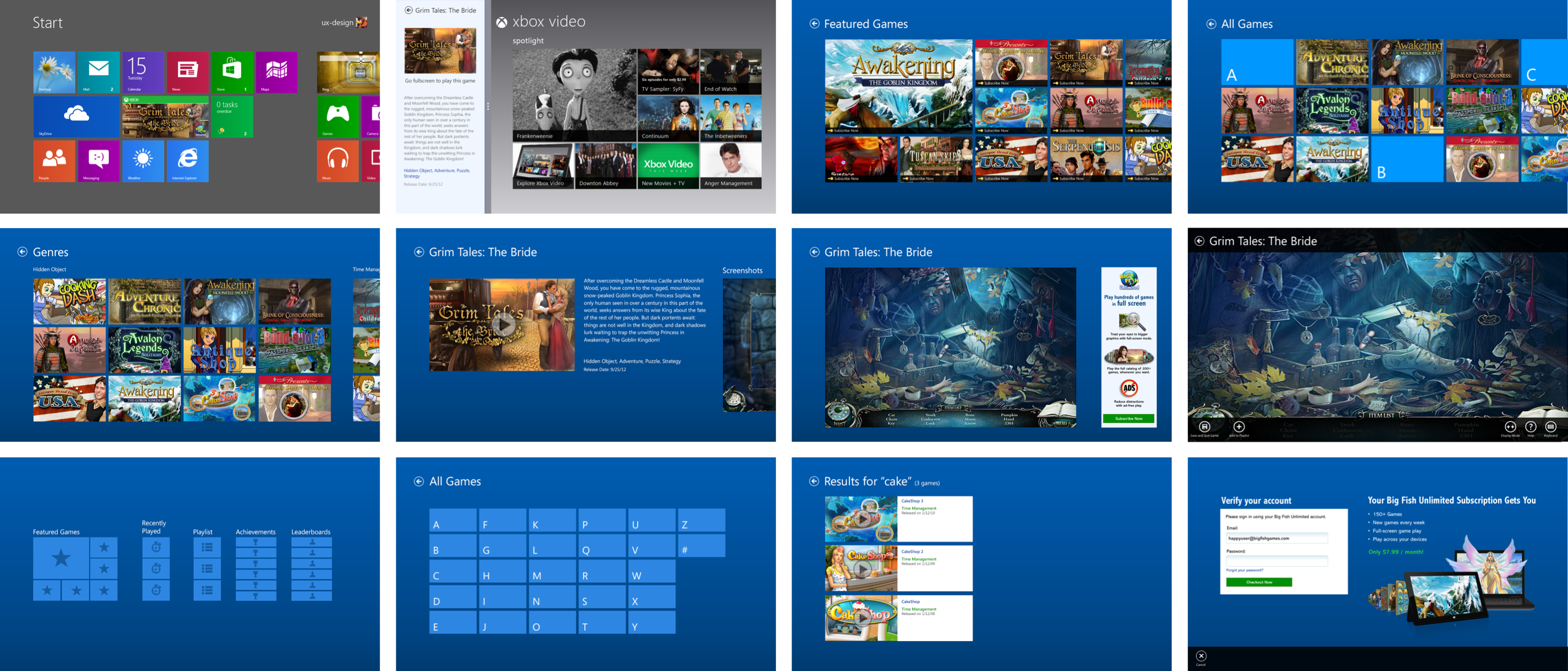Jump to Recently Played in zoomed-out view
The width and height of the screenshot is (1568, 671).
(x=156, y=569)
